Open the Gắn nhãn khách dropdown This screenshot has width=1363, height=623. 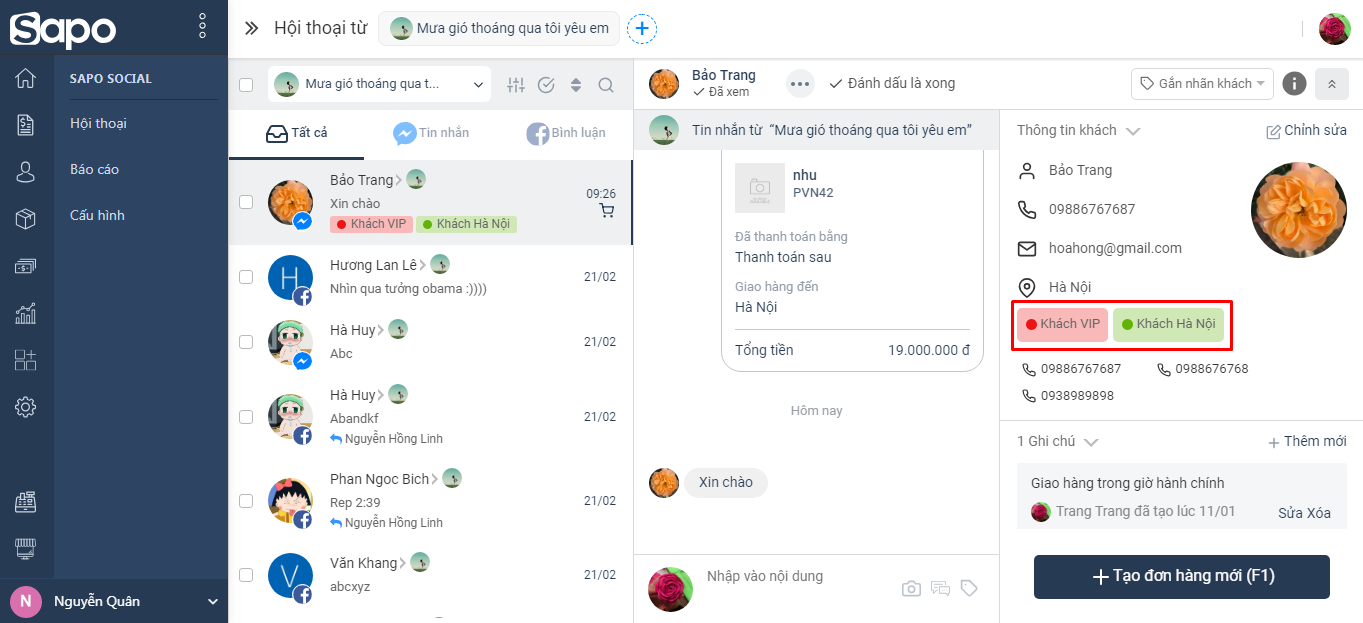click(1202, 84)
